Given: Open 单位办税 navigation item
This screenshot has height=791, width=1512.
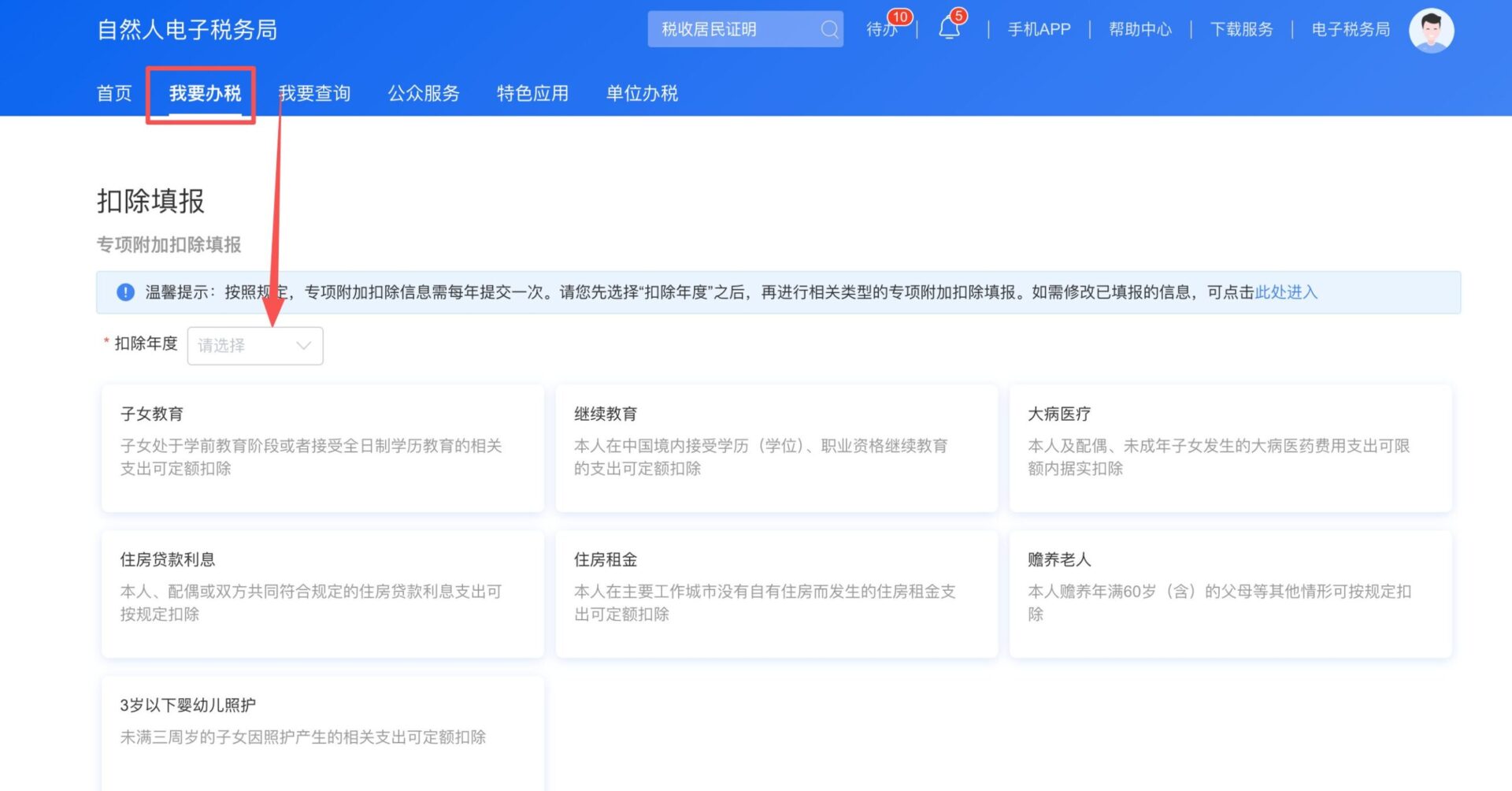Looking at the screenshot, I should click(642, 94).
